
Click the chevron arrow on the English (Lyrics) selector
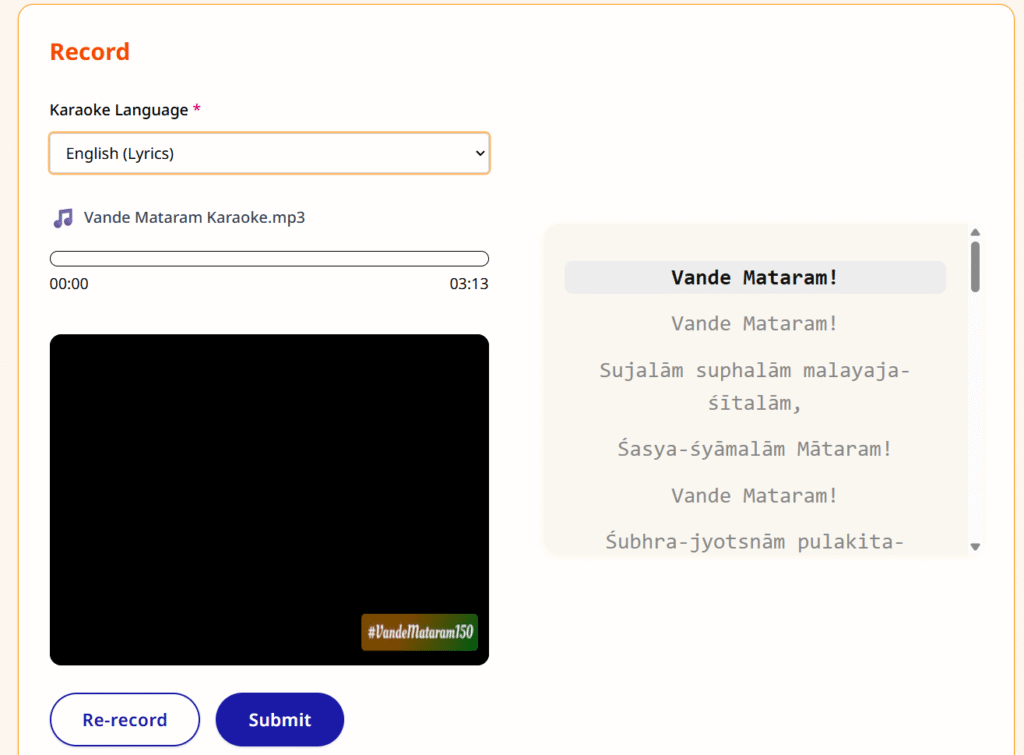click(479, 153)
